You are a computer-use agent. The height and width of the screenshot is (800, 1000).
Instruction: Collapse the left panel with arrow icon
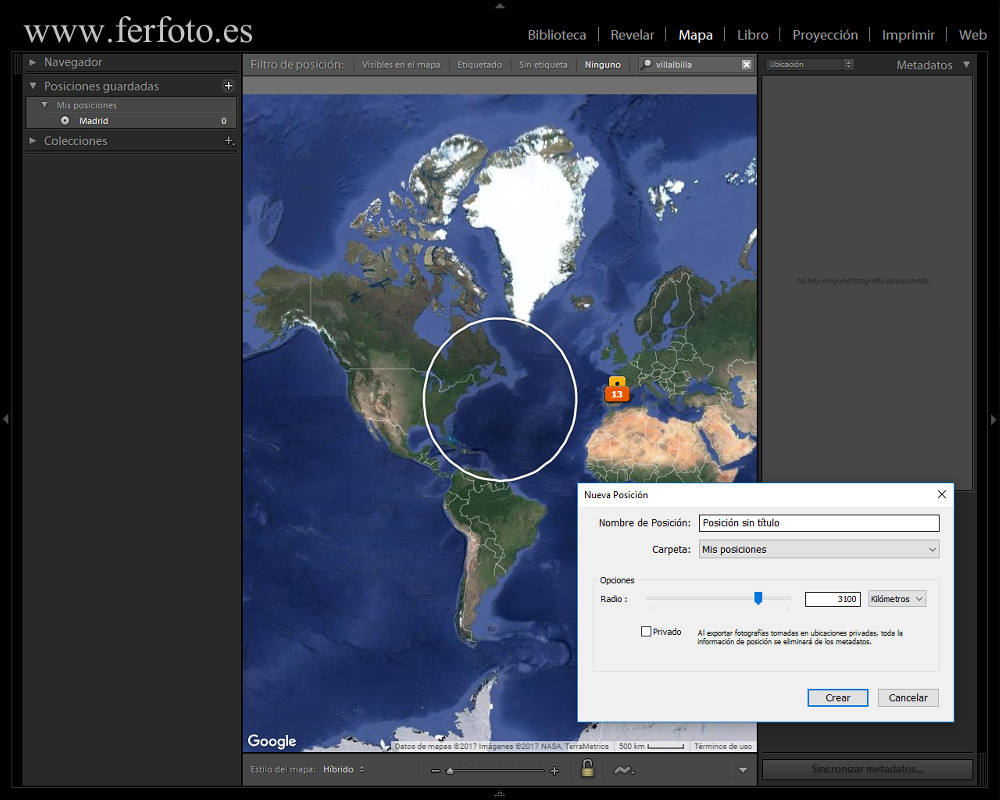[8, 420]
